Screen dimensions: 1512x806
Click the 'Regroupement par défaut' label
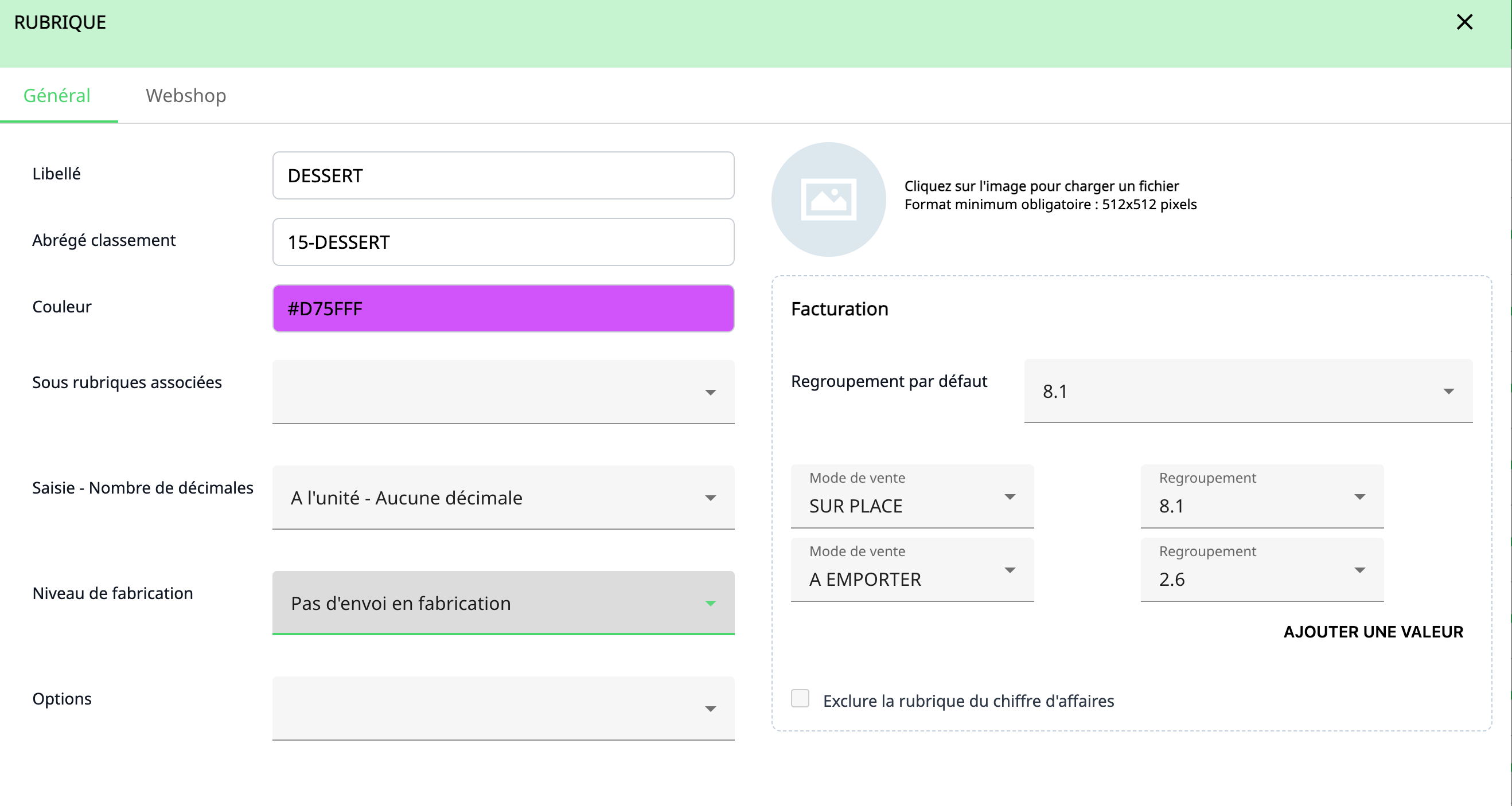point(889,381)
